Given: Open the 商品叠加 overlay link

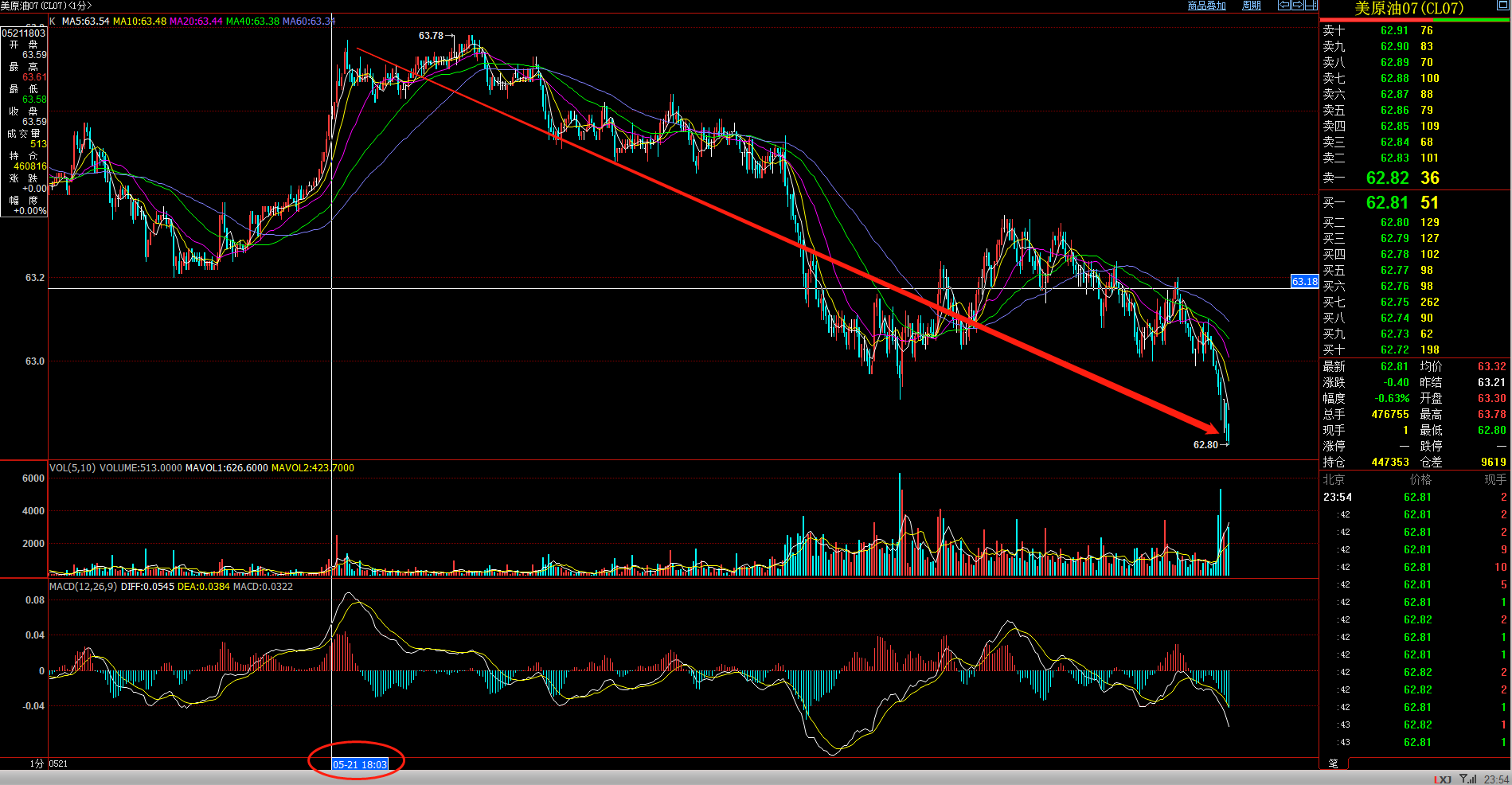Looking at the screenshot, I should (x=1206, y=6).
